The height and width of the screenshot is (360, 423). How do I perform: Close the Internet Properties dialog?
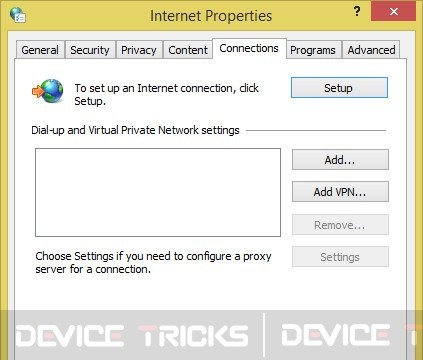[393, 11]
